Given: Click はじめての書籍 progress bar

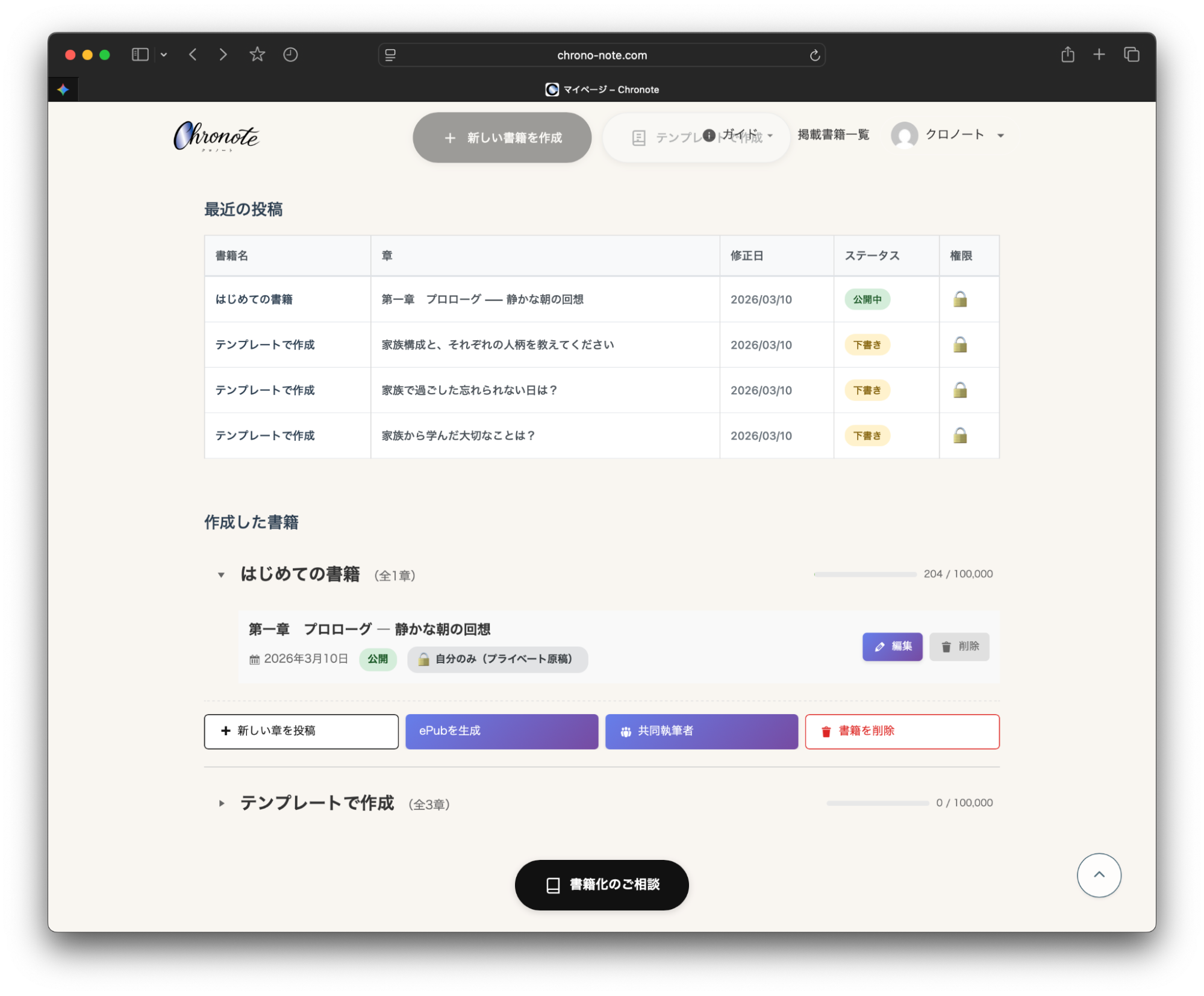Looking at the screenshot, I should click(x=865, y=574).
